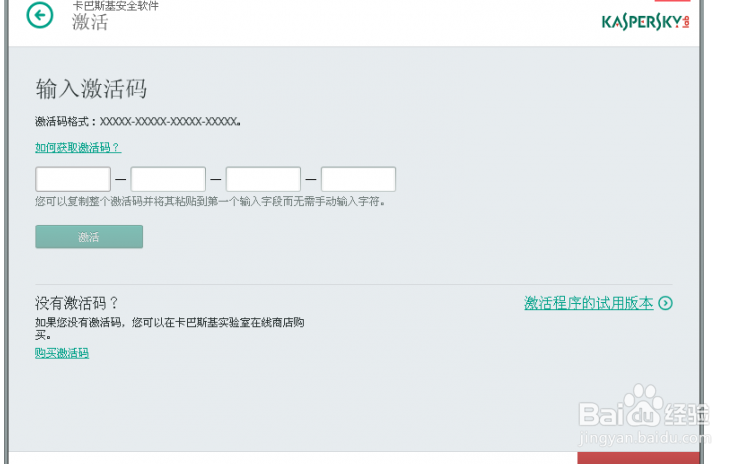The width and height of the screenshot is (754, 464).
Task: Click the red button at bottom right
Action: coord(638,458)
